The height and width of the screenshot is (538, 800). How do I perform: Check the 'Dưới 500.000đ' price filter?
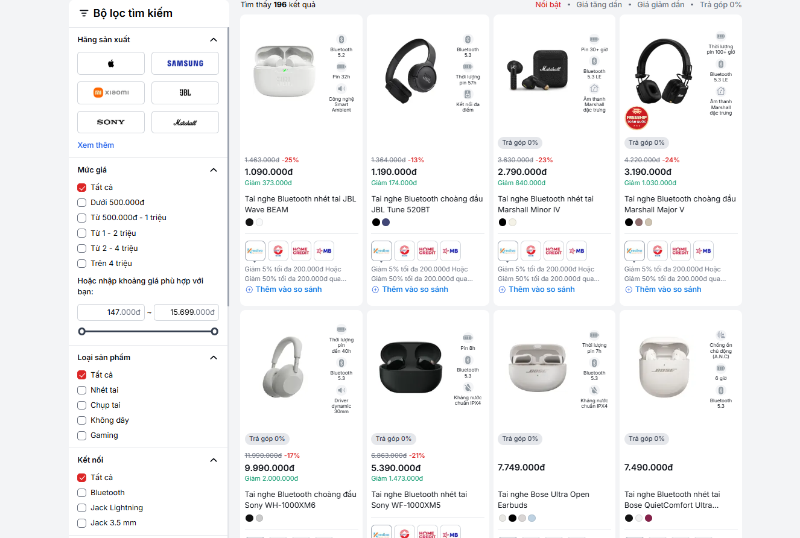(x=82, y=202)
